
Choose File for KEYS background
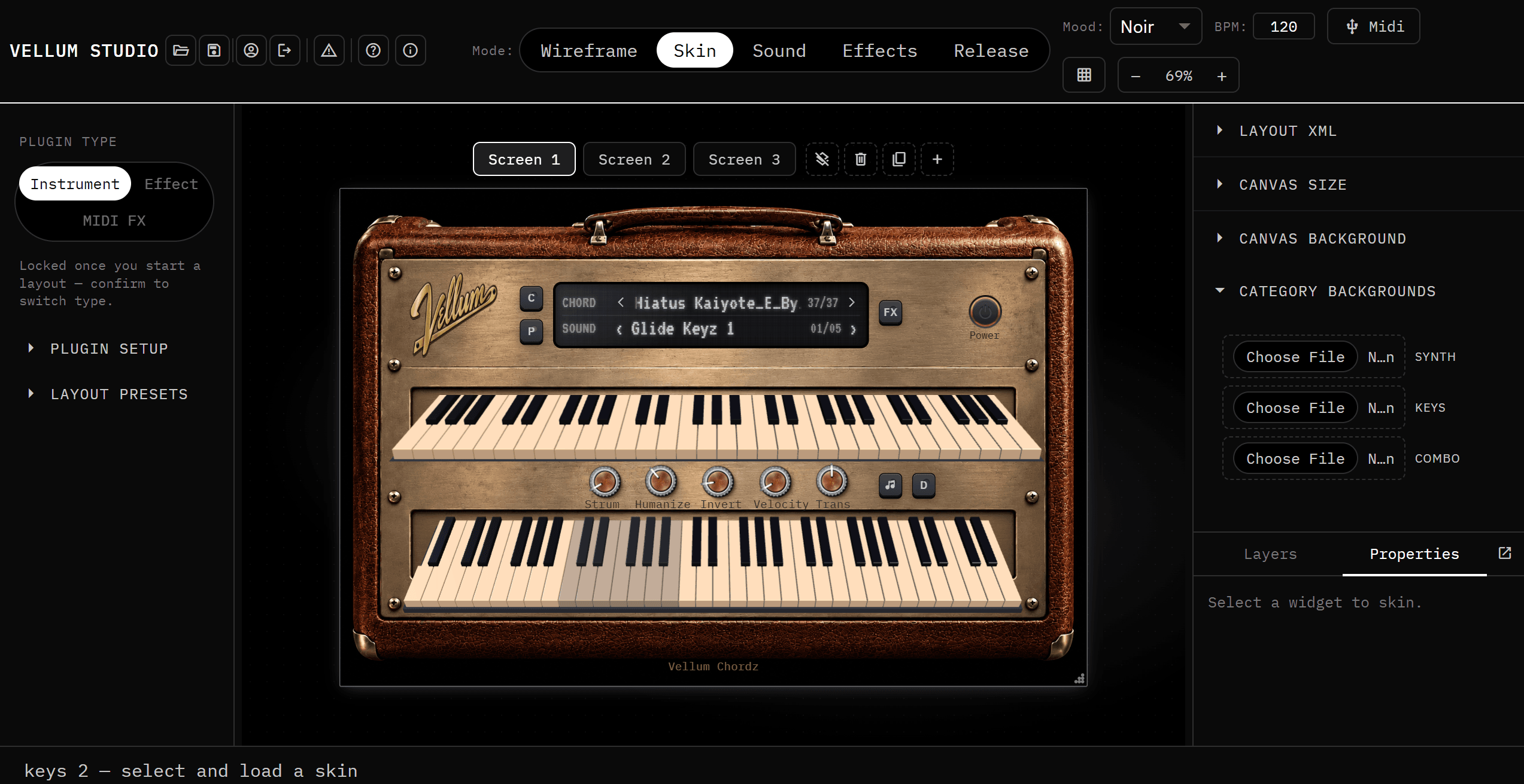click(x=1295, y=408)
